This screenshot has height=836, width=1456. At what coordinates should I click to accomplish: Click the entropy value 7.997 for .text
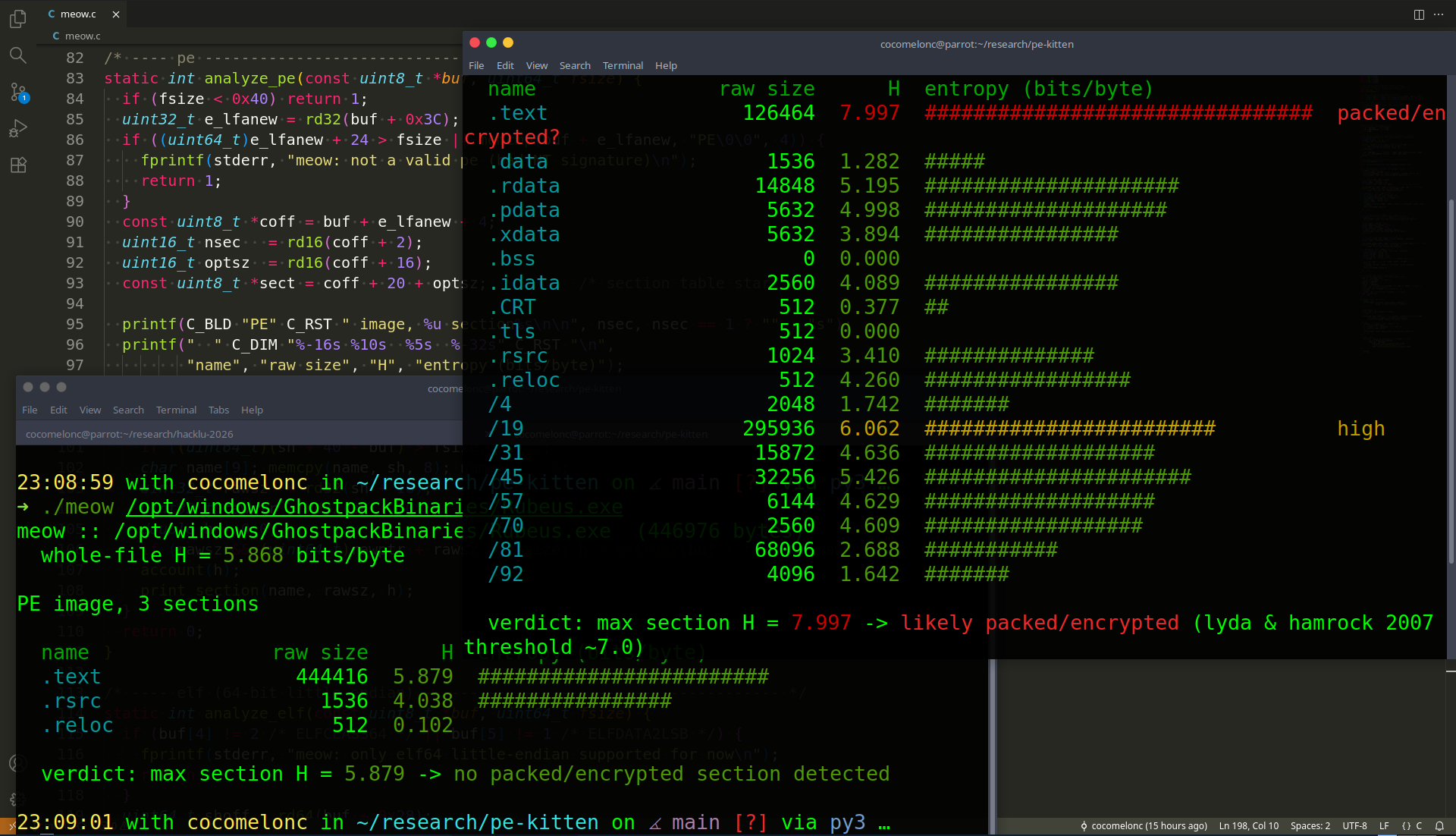point(869,113)
